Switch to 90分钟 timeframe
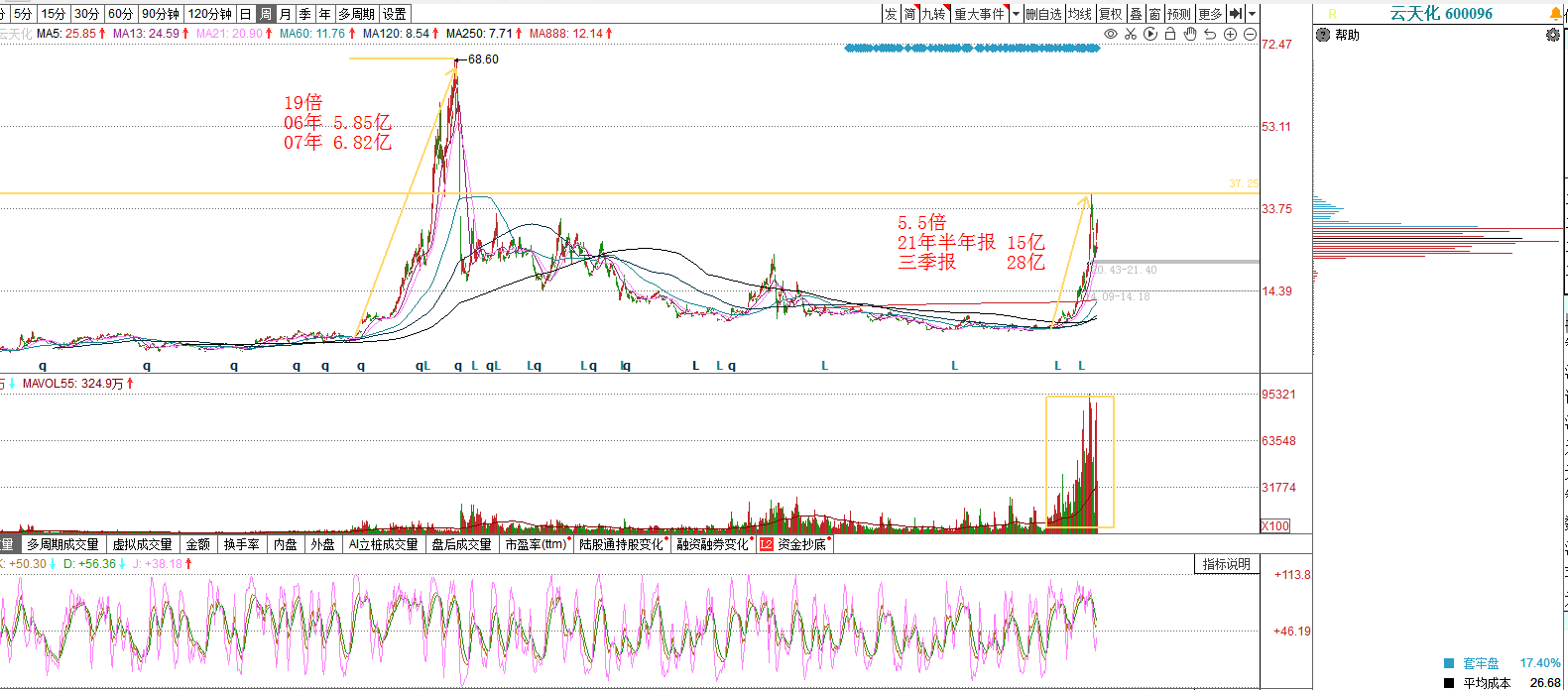The image size is (1568, 690). click(x=161, y=14)
